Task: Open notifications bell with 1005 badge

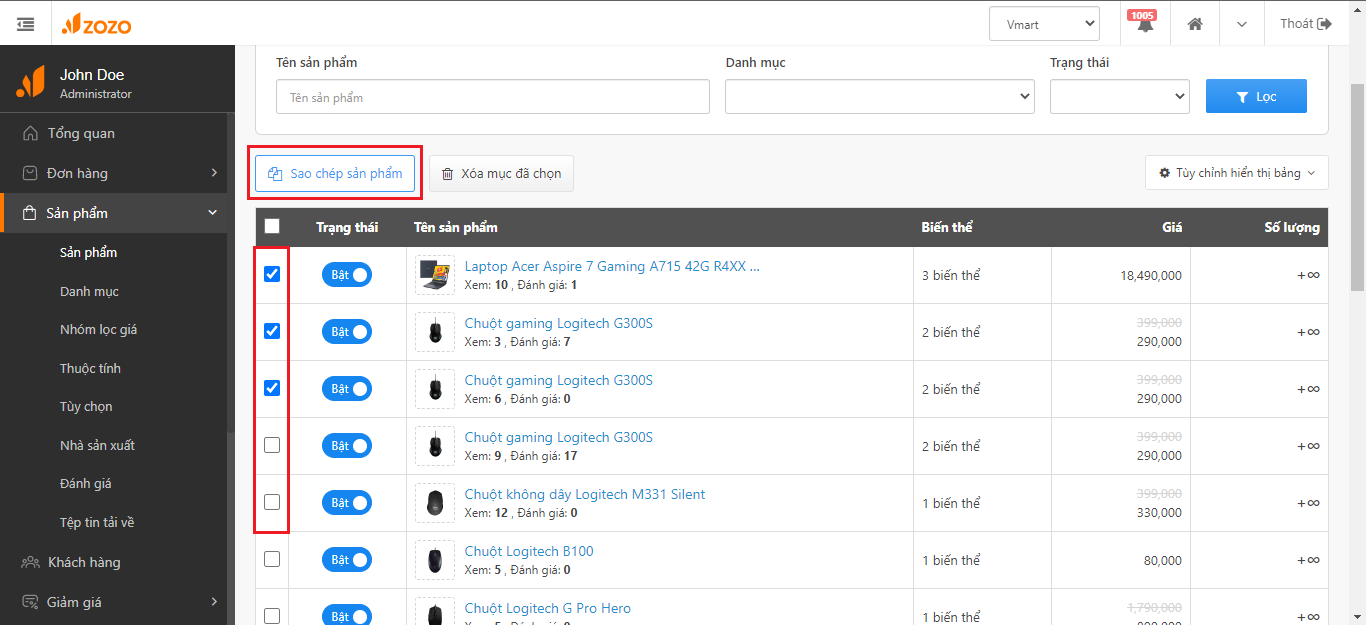Action: pyautogui.click(x=1144, y=24)
